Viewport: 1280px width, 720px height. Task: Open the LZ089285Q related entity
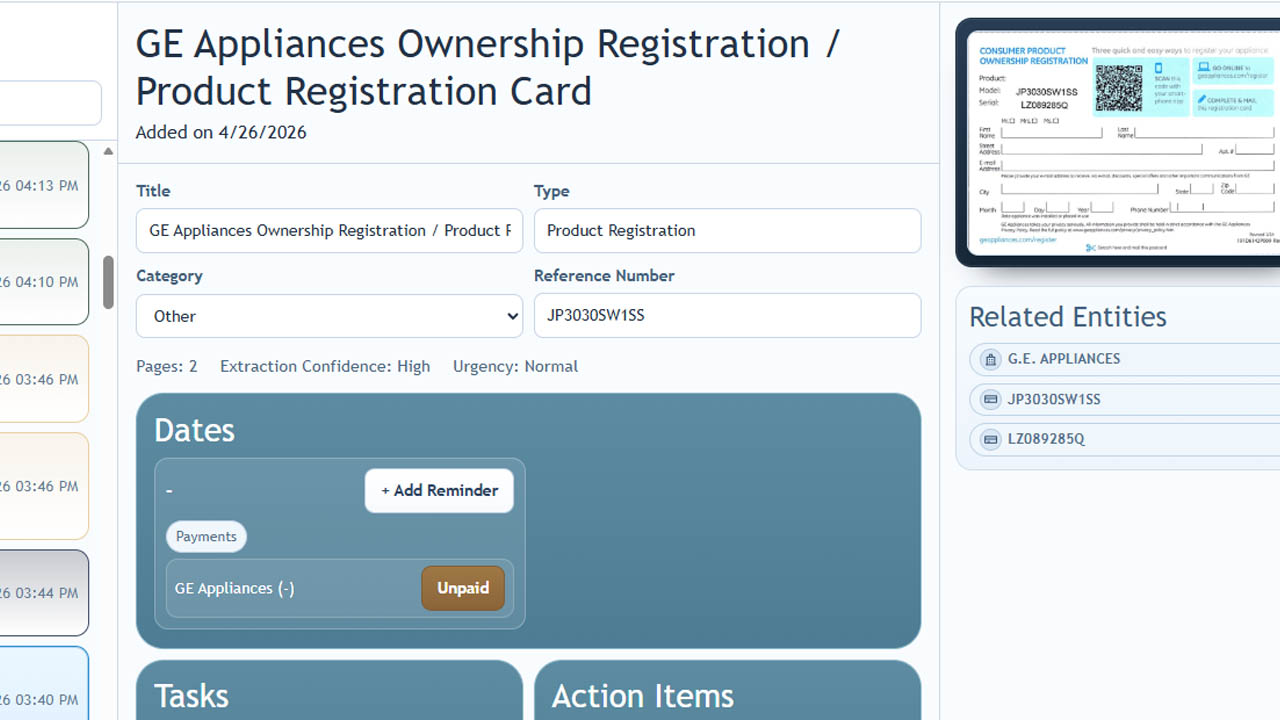[1125, 439]
